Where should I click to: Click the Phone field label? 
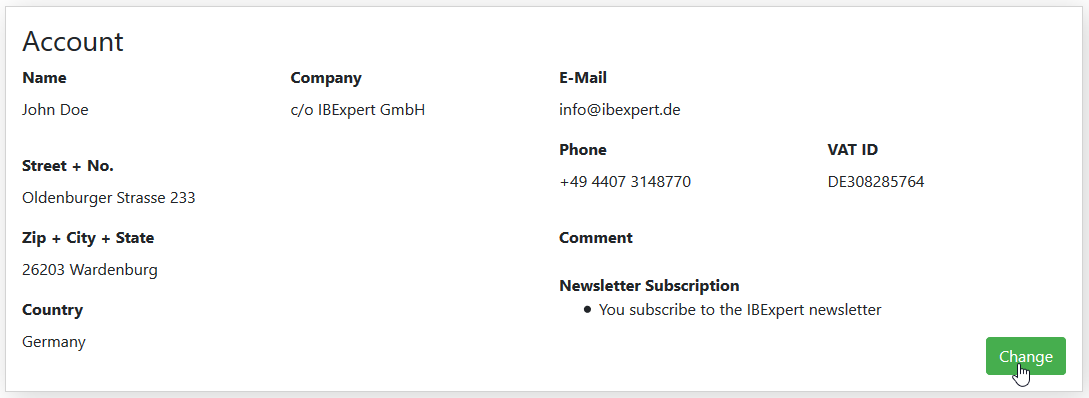coord(583,149)
